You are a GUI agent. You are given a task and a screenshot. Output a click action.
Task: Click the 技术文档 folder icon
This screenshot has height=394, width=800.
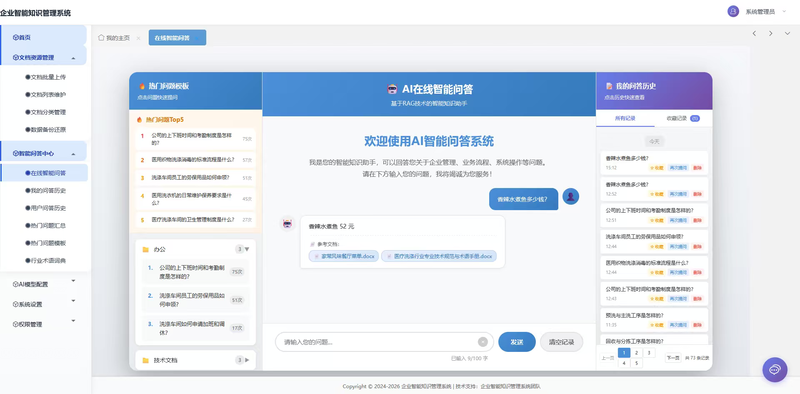pyautogui.click(x=145, y=360)
